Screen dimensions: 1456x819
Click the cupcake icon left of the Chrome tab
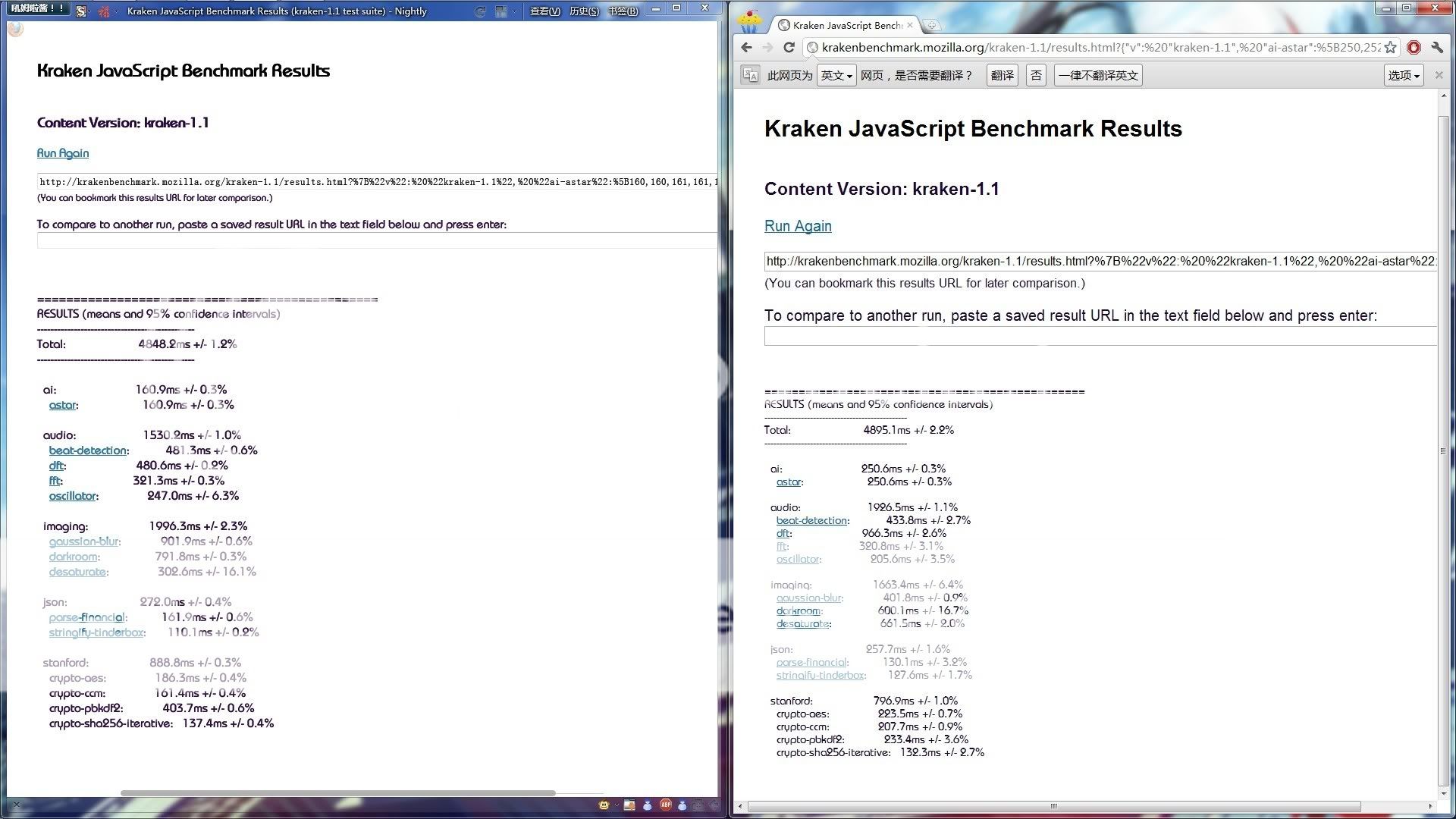(x=749, y=21)
